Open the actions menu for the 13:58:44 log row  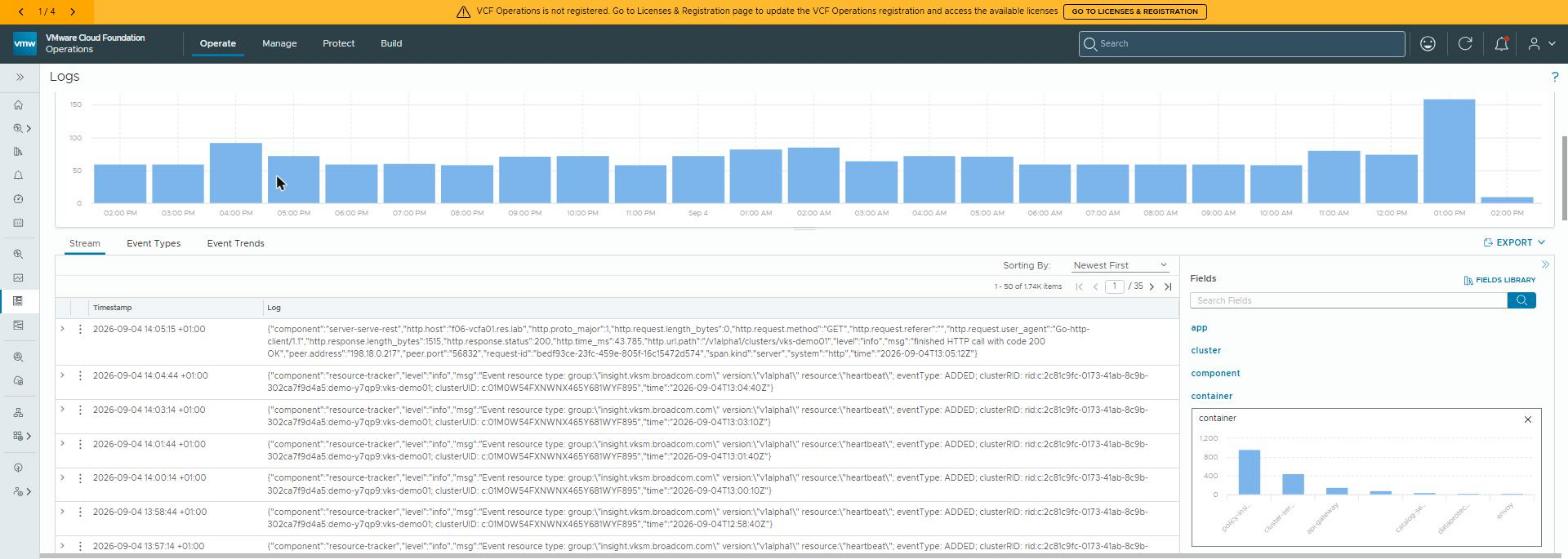tap(80, 512)
